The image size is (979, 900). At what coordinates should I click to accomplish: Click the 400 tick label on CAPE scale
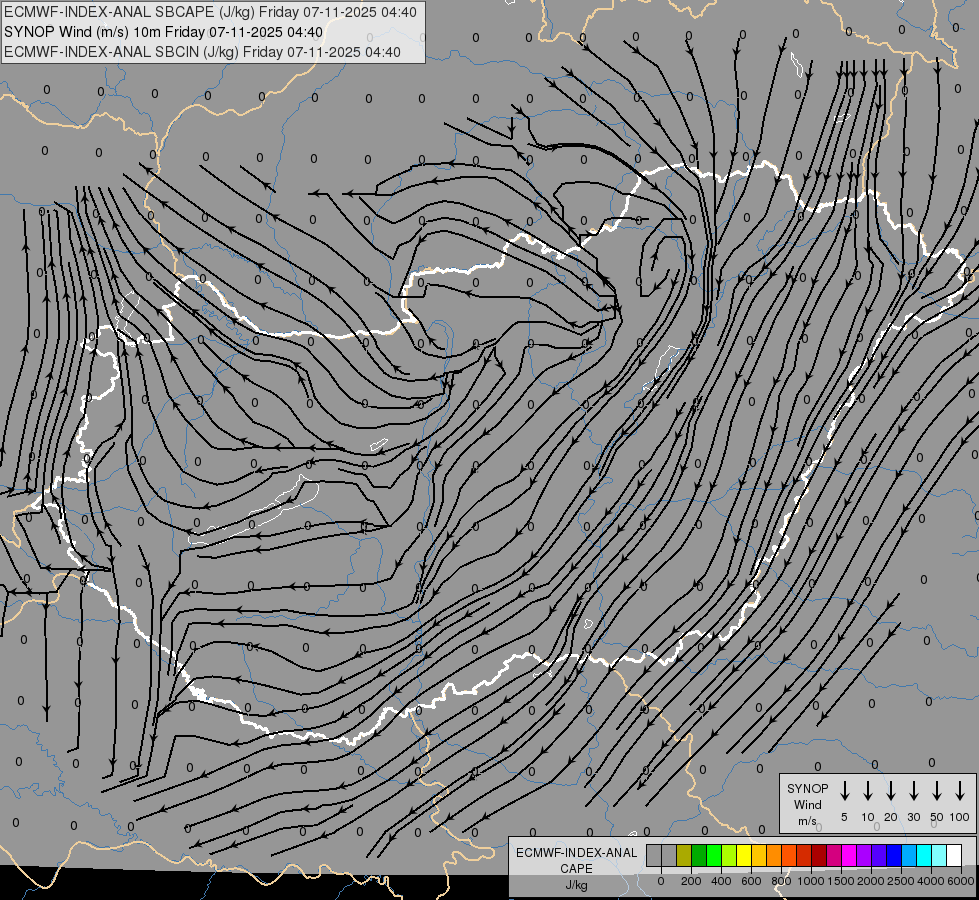tap(721, 881)
